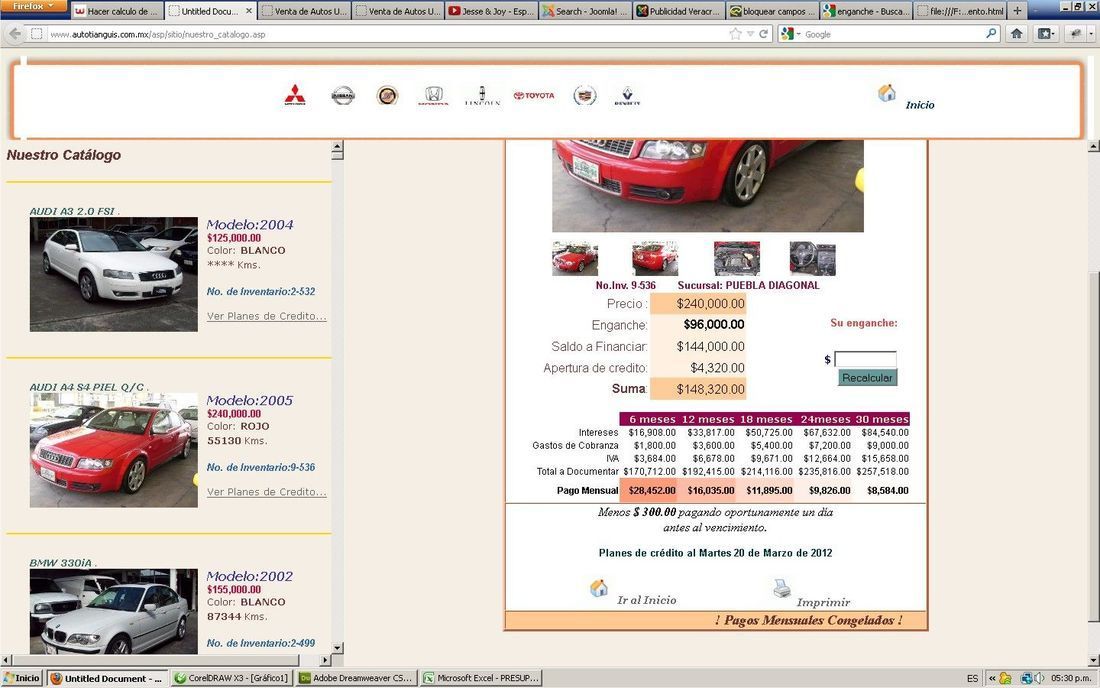
Task: Open the BMW 330iA photo in the catalog
Action: click(x=114, y=611)
